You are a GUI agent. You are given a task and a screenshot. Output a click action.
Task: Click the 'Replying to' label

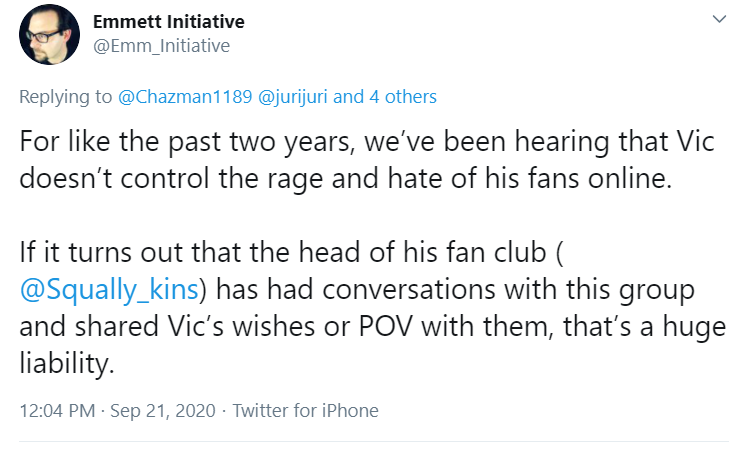coord(66,97)
